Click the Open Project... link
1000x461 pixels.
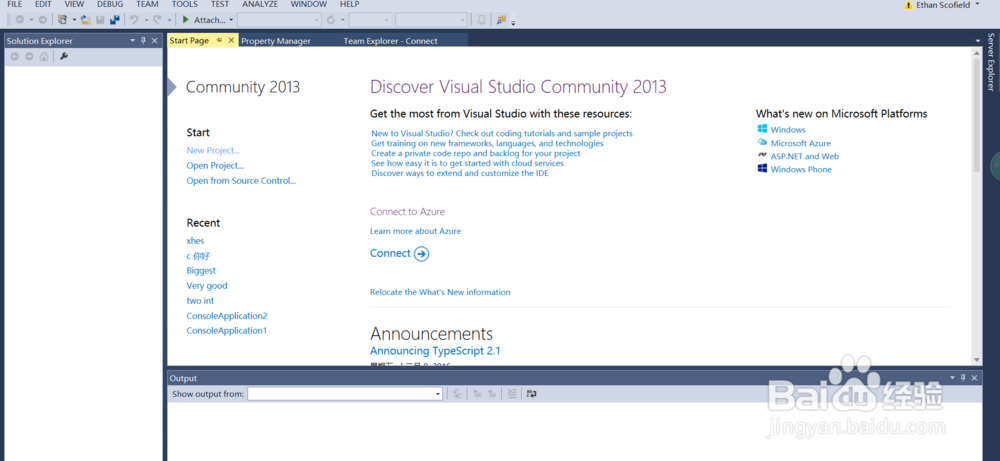215,166
